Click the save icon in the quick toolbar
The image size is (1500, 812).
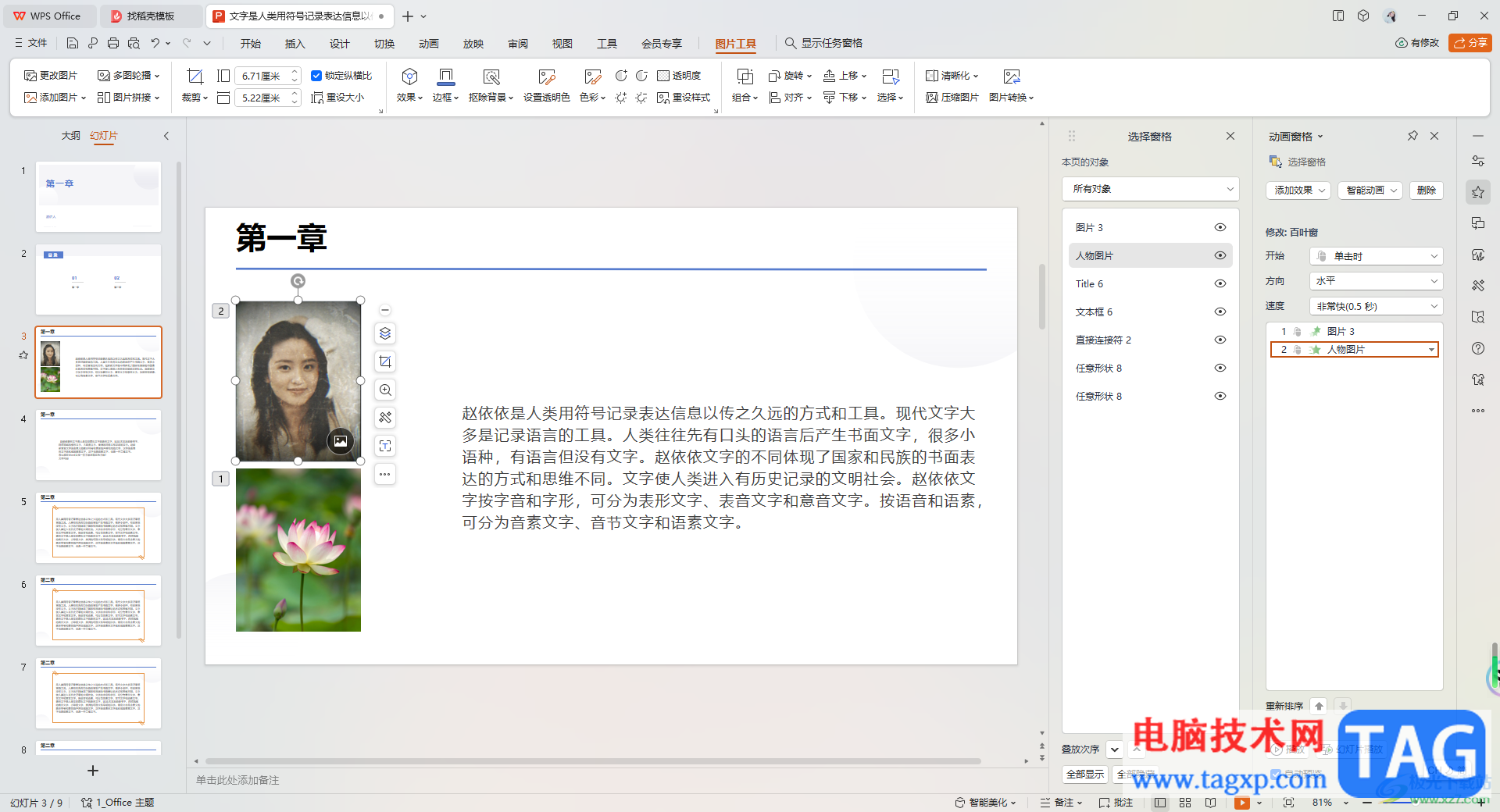73,43
